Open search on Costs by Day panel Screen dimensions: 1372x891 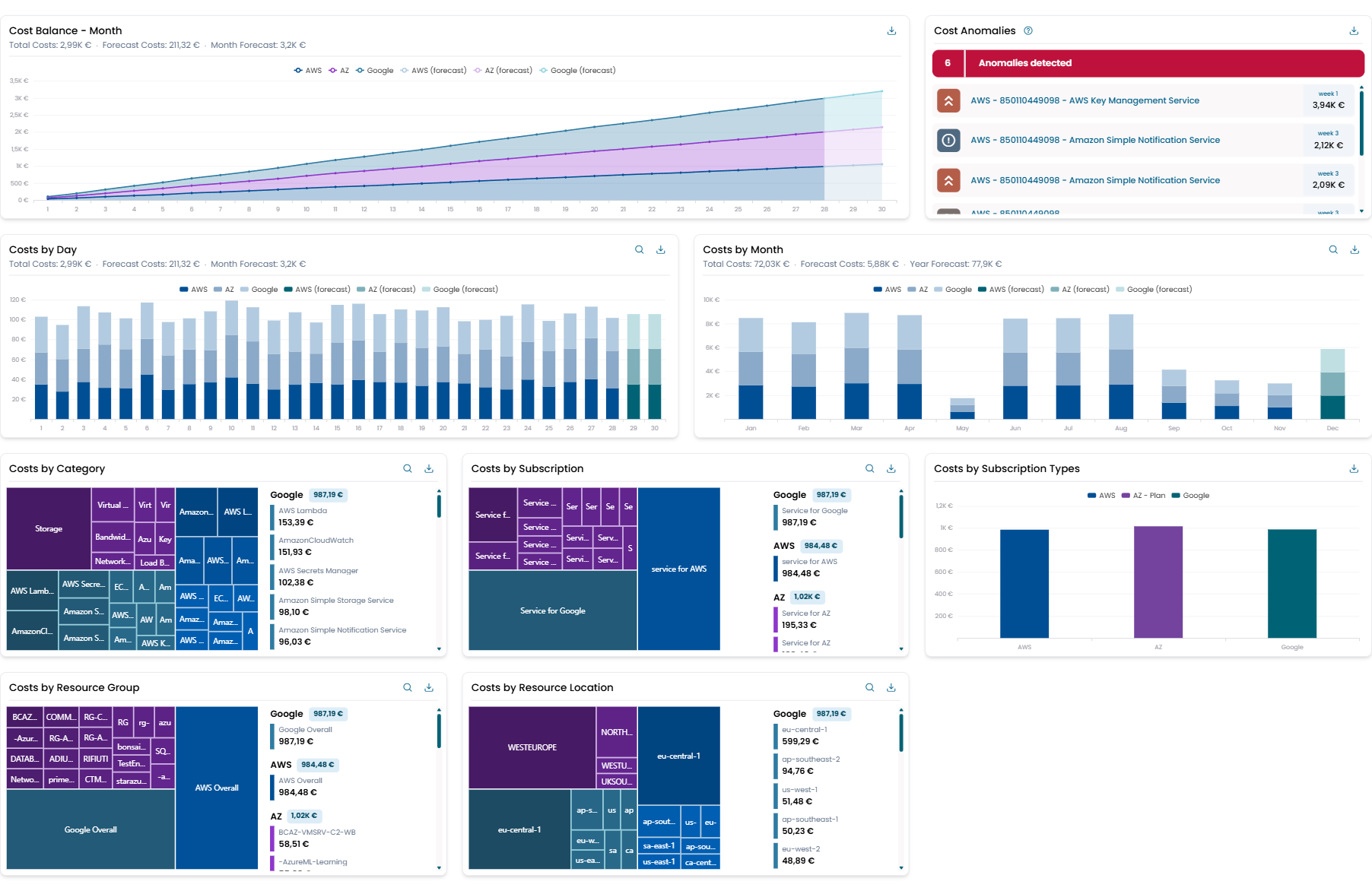click(x=640, y=250)
